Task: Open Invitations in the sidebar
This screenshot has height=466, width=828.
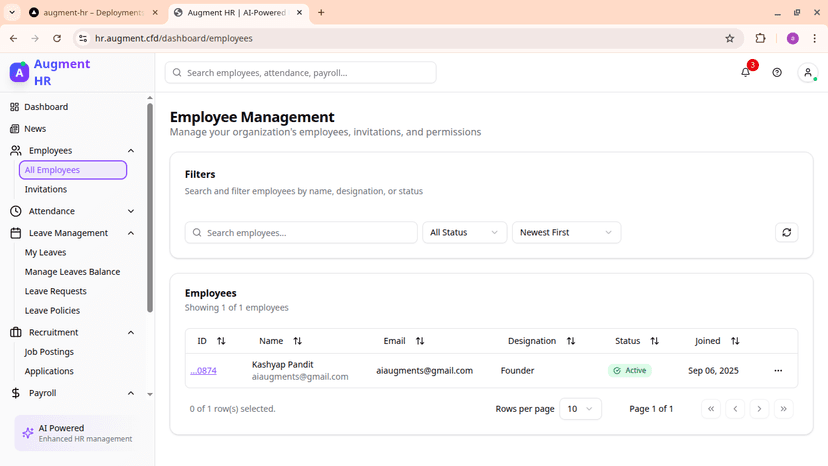Action: point(46,189)
